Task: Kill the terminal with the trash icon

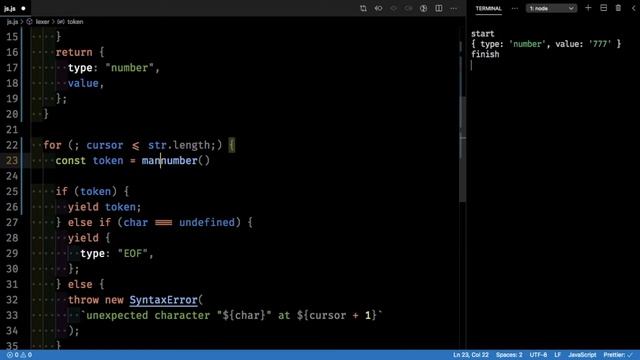Action: (618, 8)
